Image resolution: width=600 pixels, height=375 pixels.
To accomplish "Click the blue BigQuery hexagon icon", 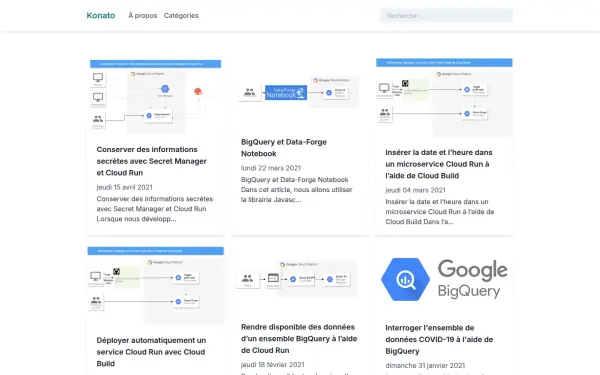I will click(406, 280).
